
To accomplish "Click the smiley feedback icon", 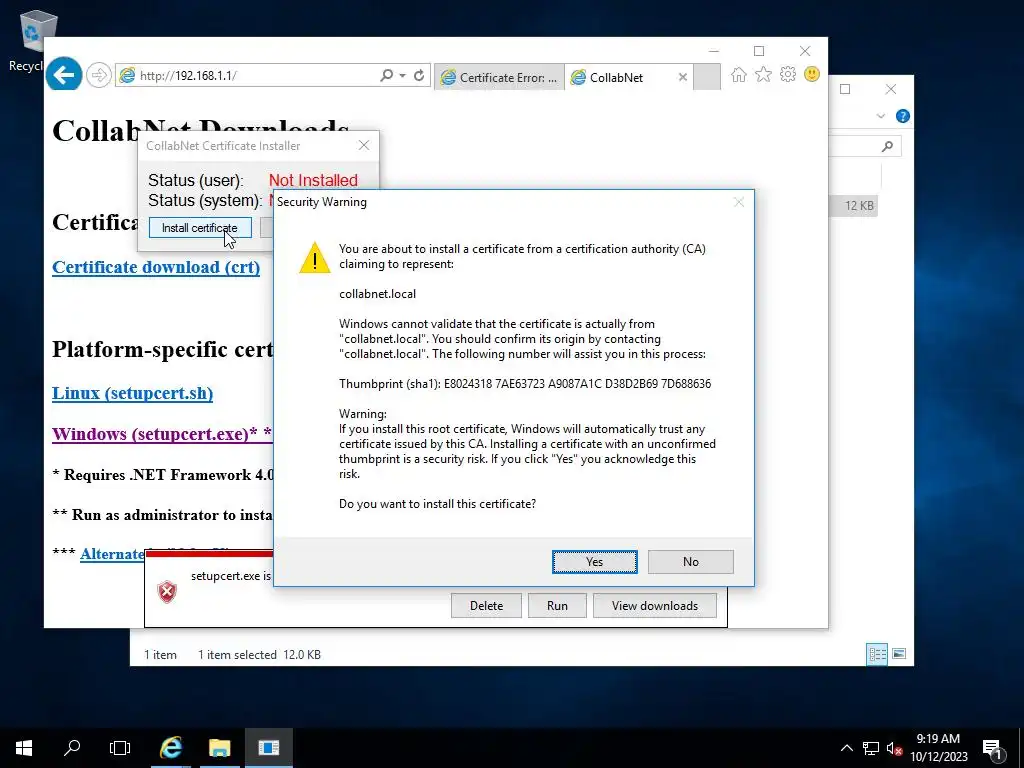I will (812, 74).
